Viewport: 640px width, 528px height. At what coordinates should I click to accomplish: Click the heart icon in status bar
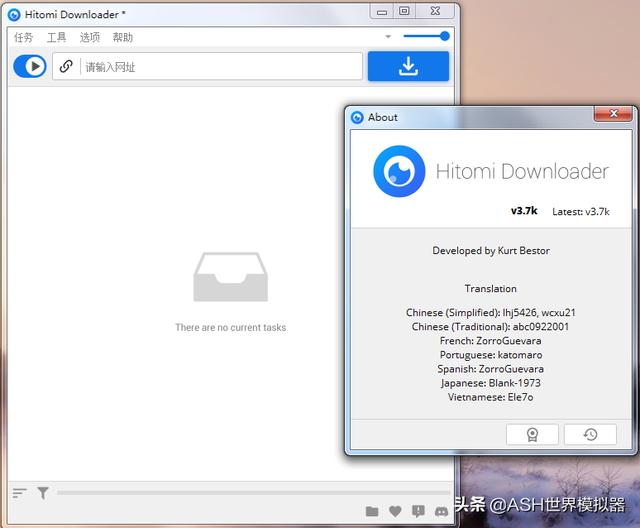[x=395, y=511]
